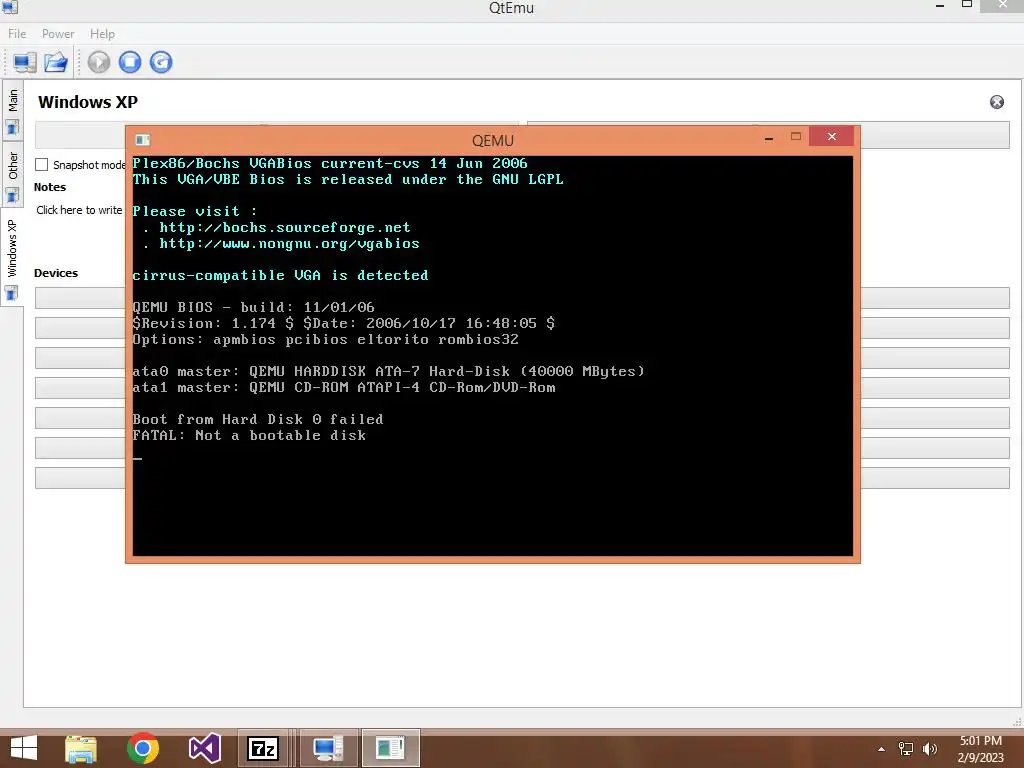Stop the virtual machine with the blue stop icon
1024x768 pixels.
point(130,62)
